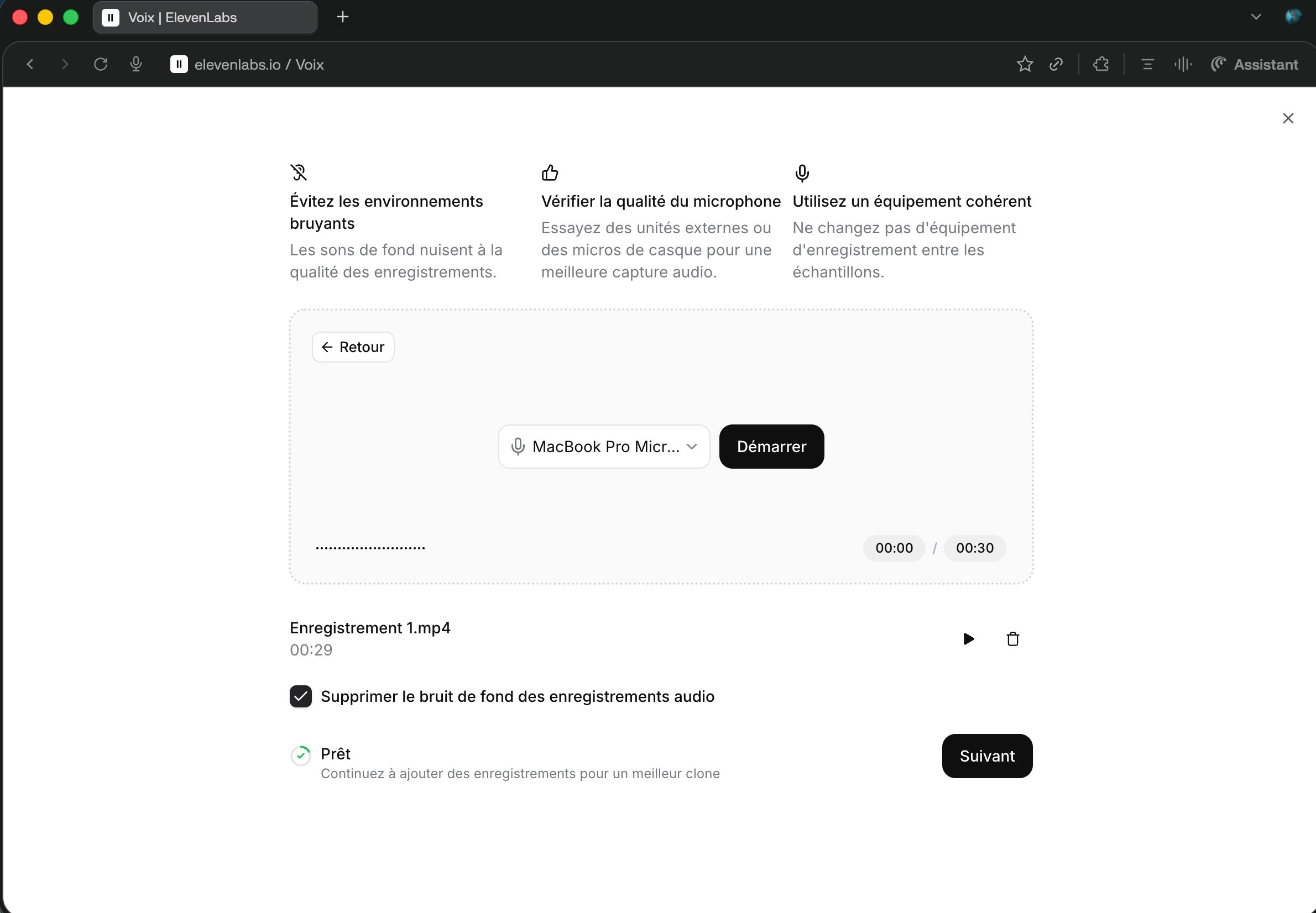Click 'Vérifier la qualité du microphone' heading
Image resolution: width=1316 pixels, height=913 pixels.
pyautogui.click(x=661, y=201)
